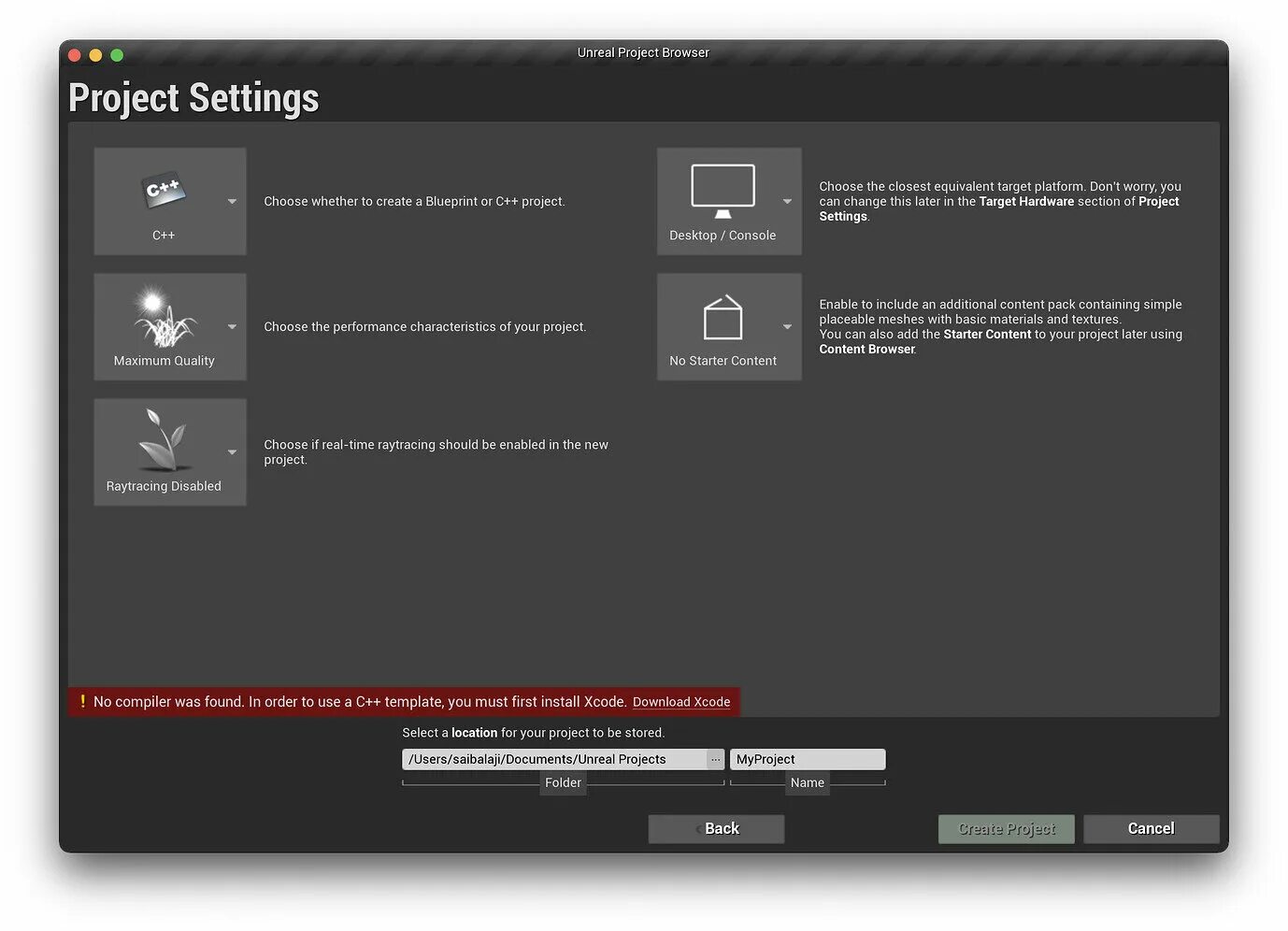The width and height of the screenshot is (1288, 931).
Task: Click the 'Unreal Project Browser' window title
Action: pyautogui.click(x=643, y=52)
